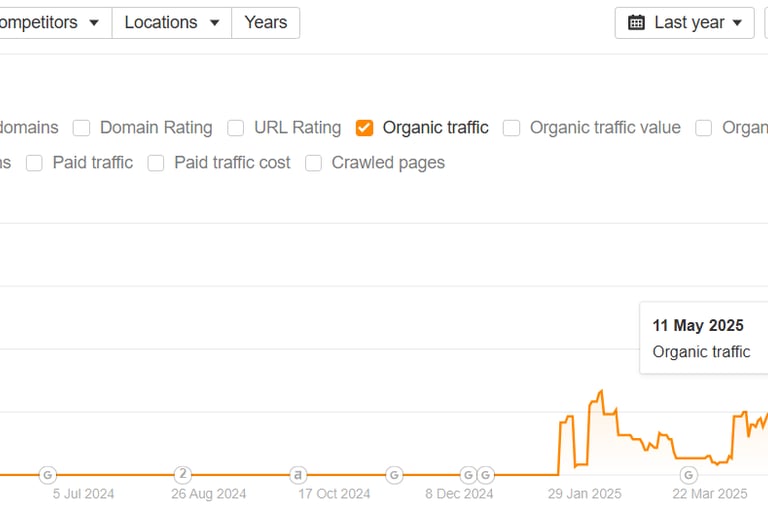Image resolution: width=768 pixels, height=513 pixels.
Task: Click the left of the two adjacent December markers
Action: tap(467, 474)
